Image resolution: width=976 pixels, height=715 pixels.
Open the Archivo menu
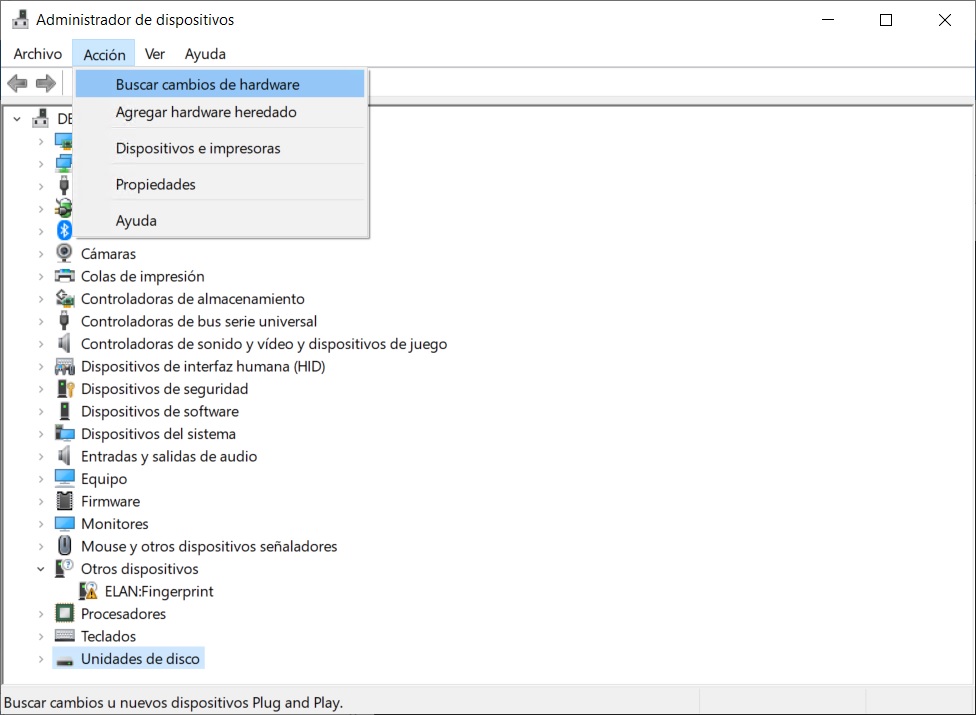[38, 54]
